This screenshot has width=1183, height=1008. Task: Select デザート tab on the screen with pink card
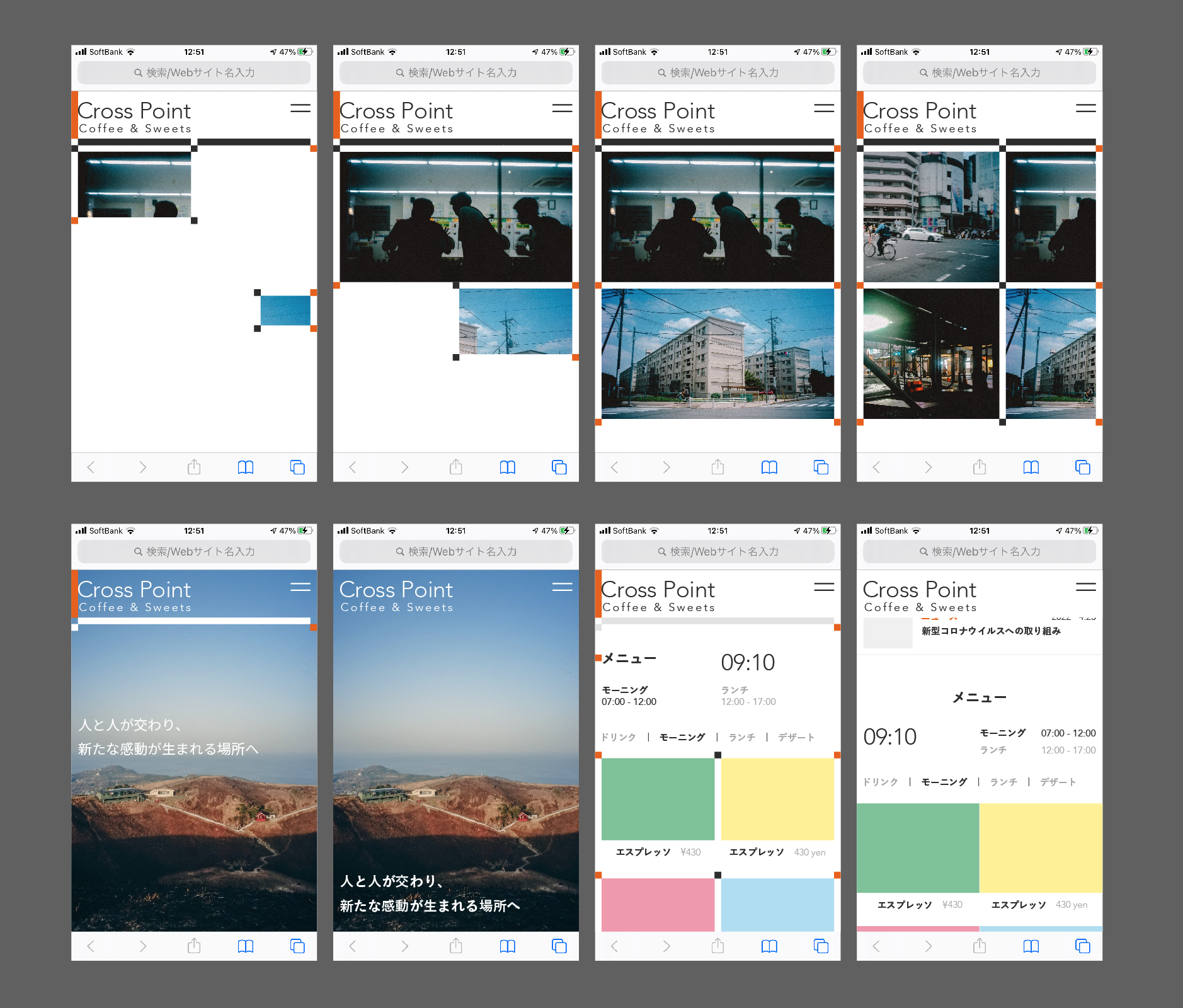[796, 737]
